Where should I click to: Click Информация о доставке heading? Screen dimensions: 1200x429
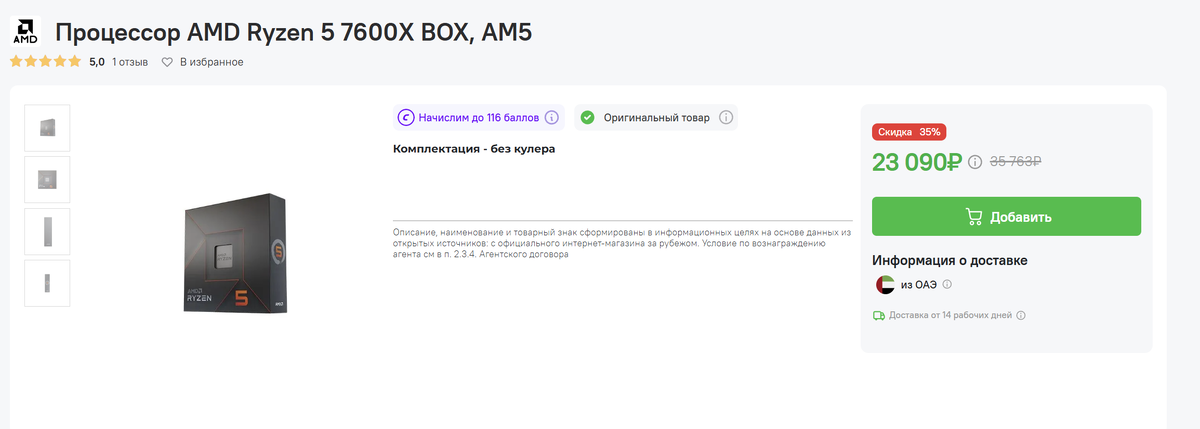point(950,260)
